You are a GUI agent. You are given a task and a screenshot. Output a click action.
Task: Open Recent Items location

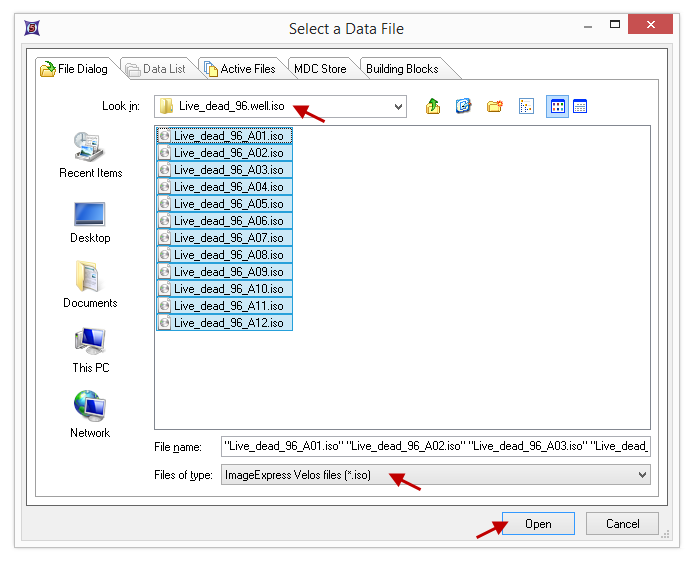tap(90, 156)
